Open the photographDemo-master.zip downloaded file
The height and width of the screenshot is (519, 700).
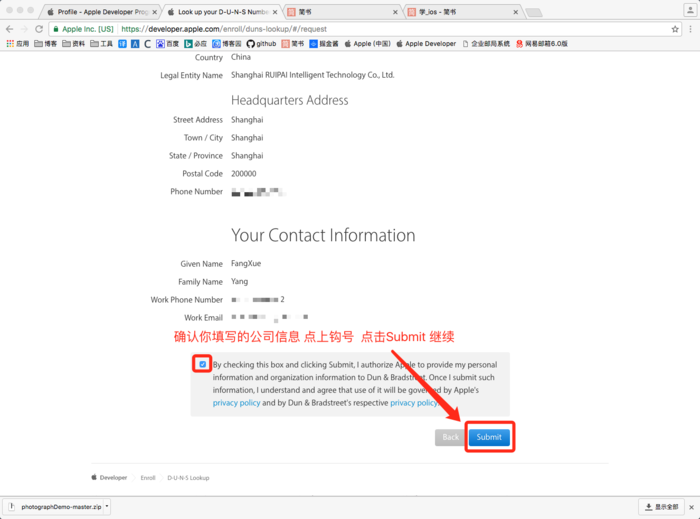point(55,507)
